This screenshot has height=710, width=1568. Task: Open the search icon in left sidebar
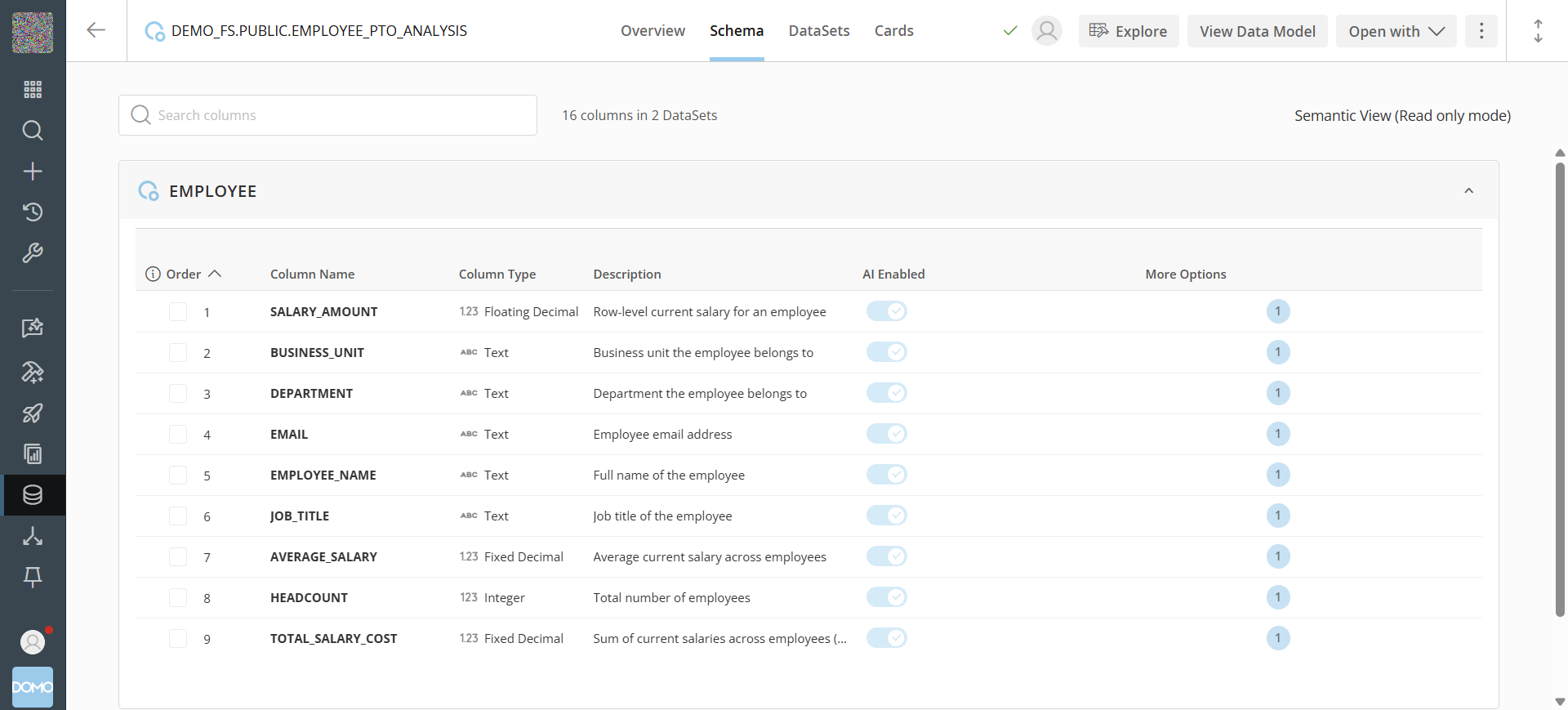33,130
